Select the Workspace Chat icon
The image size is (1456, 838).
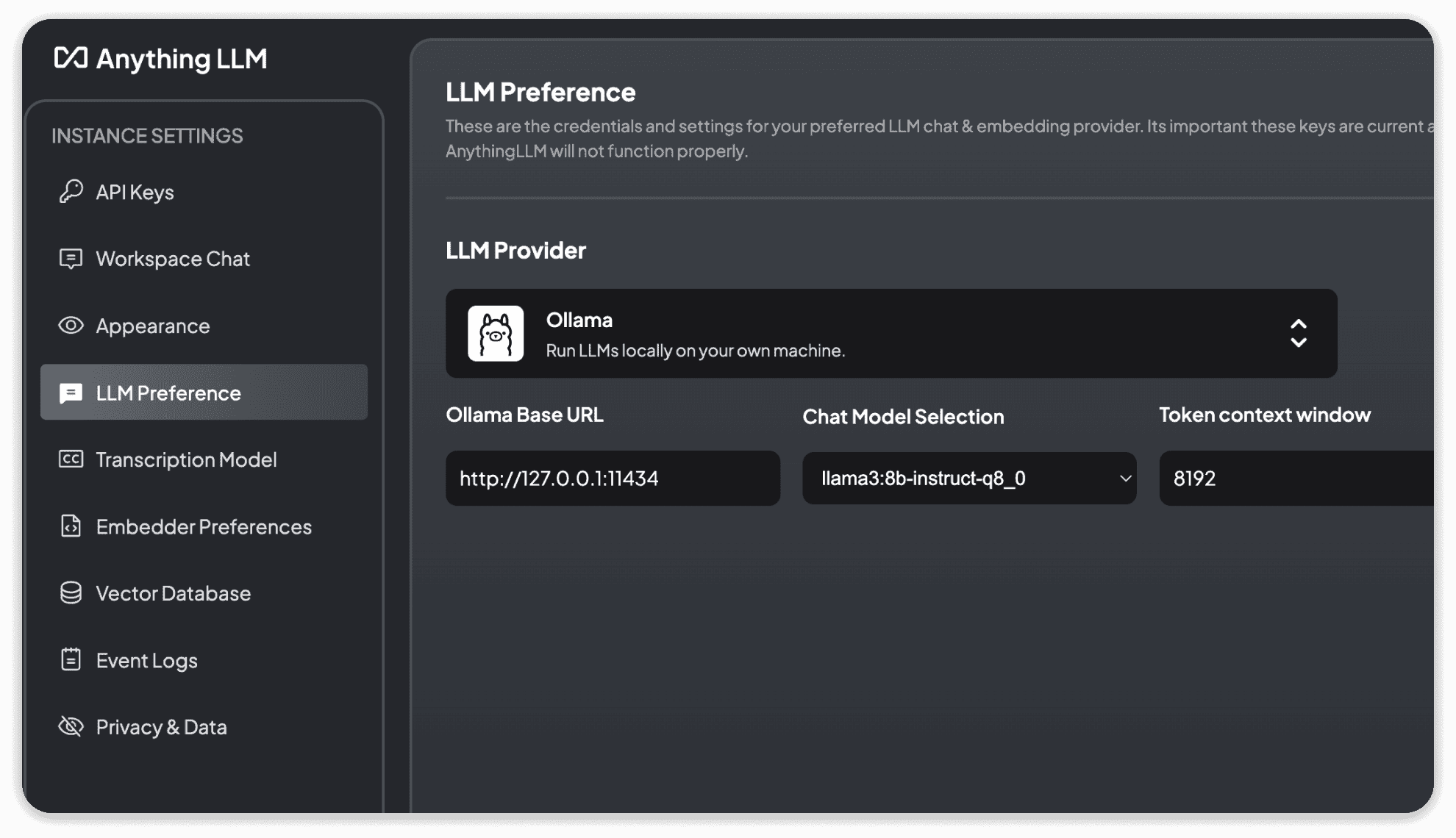click(x=71, y=259)
